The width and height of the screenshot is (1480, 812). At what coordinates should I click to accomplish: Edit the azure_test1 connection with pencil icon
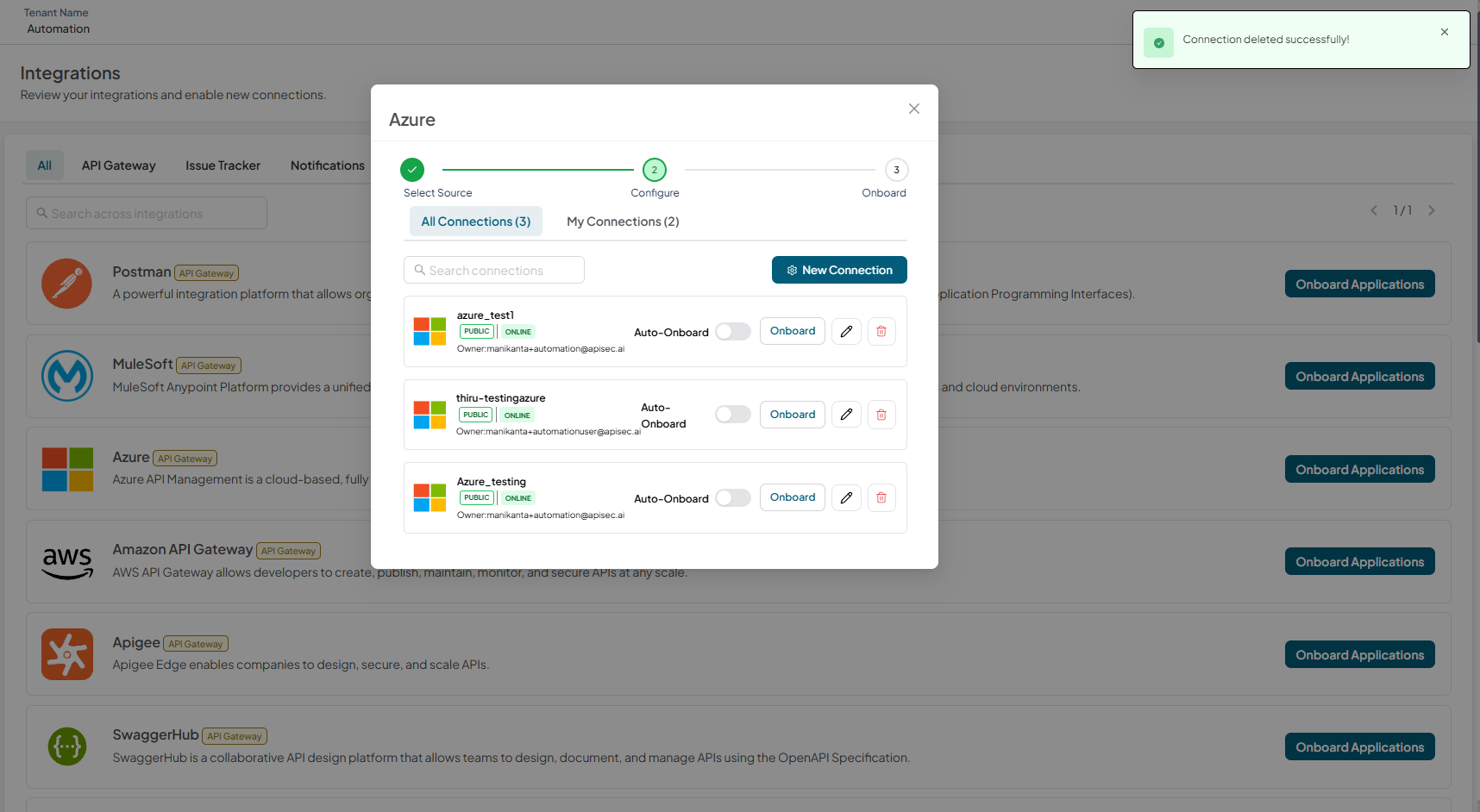point(846,331)
